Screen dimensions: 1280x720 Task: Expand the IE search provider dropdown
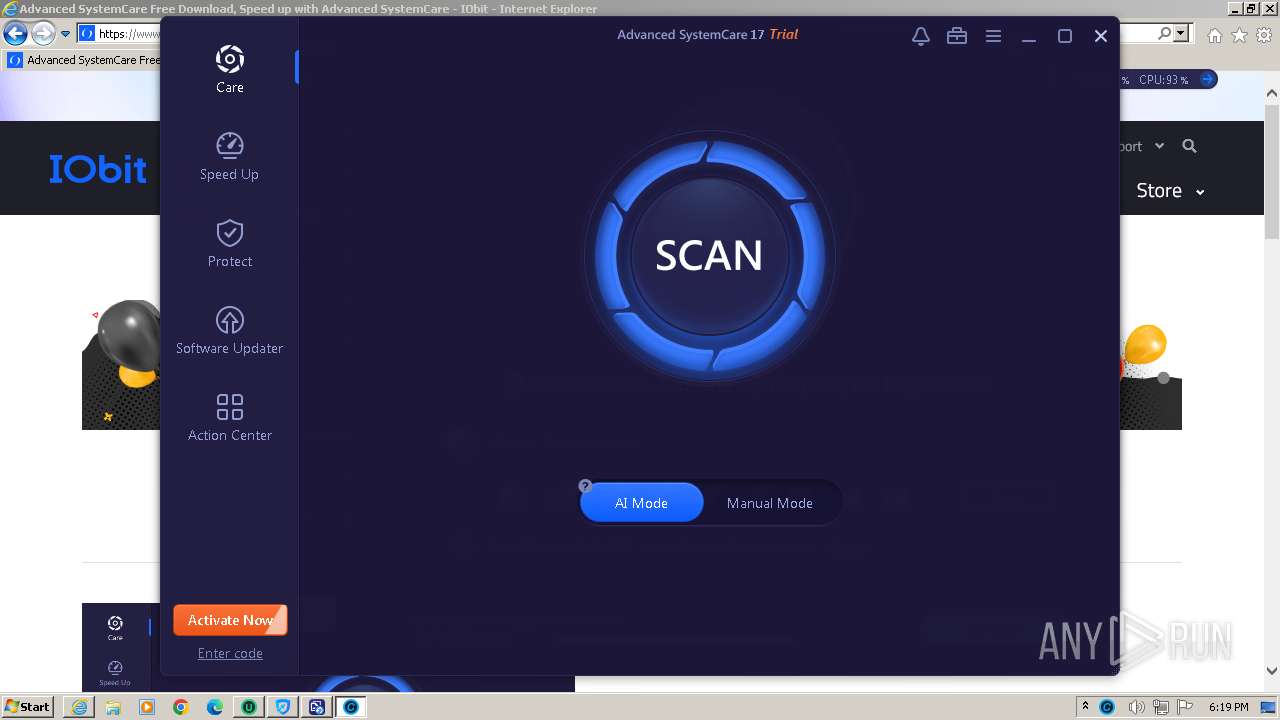pyautogui.click(x=1182, y=34)
